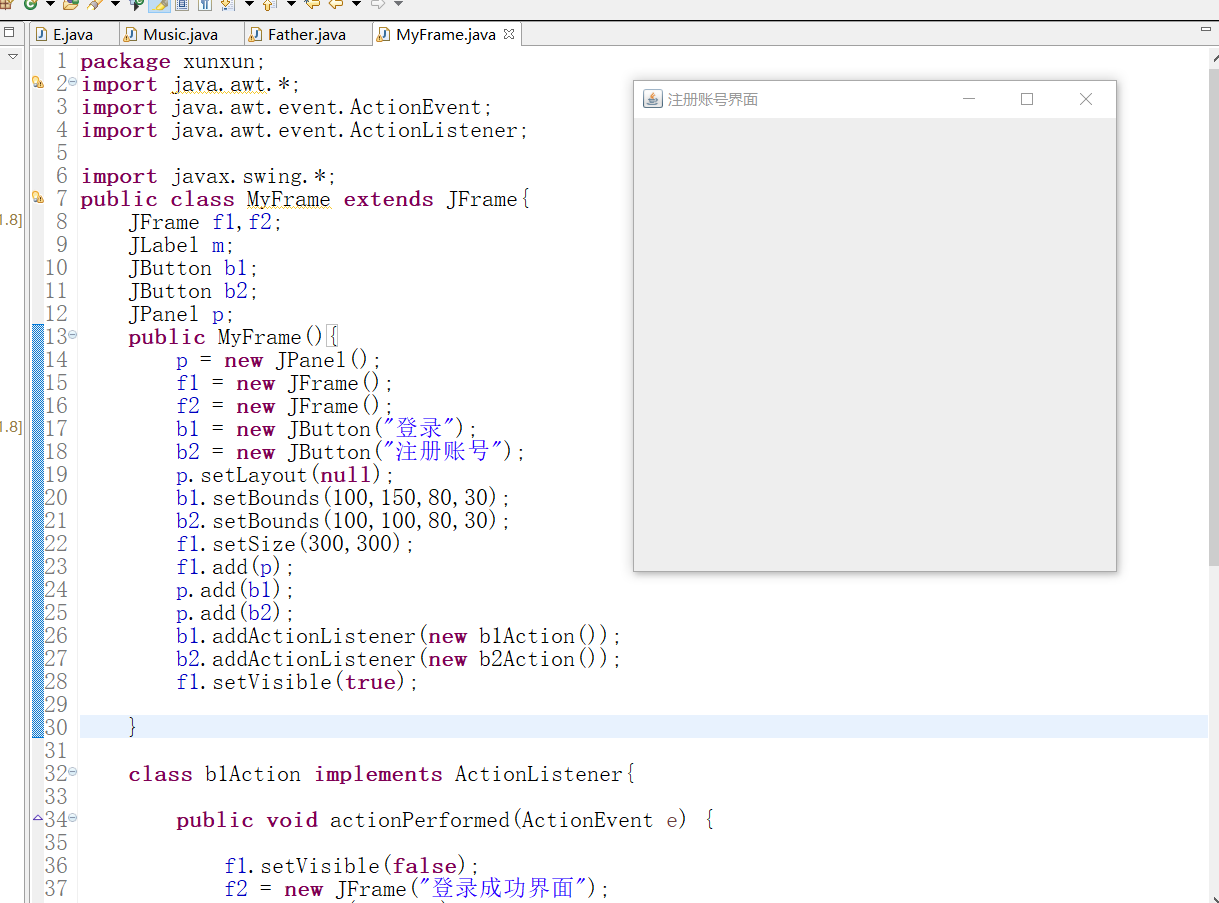Minimize the 注册账号界面 window
This screenshot has width=1219, height=903.
[x=967, y=99]
